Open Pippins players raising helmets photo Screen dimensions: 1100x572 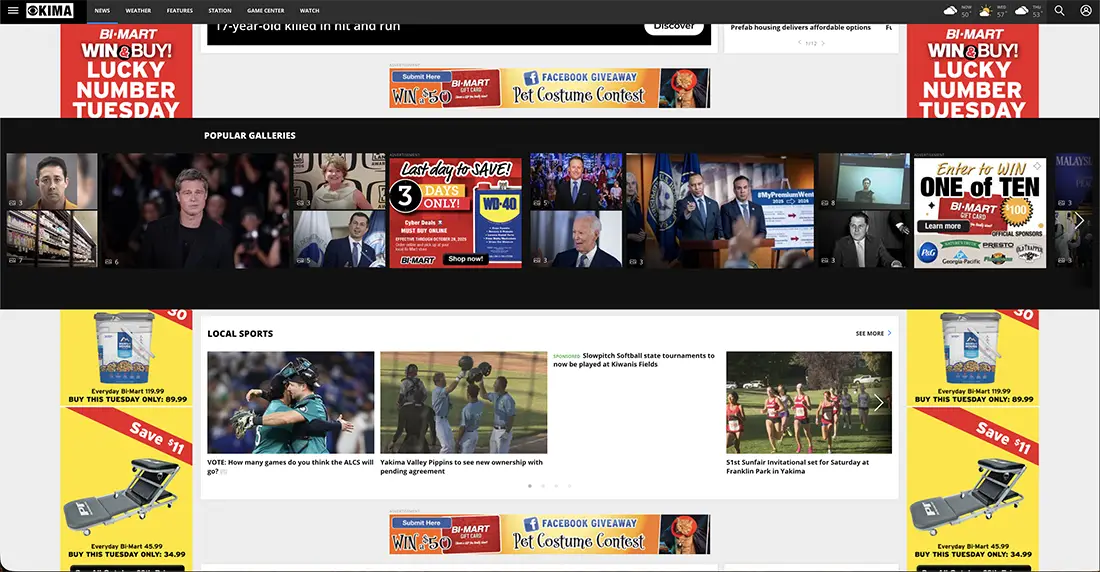tap(464, 402)
